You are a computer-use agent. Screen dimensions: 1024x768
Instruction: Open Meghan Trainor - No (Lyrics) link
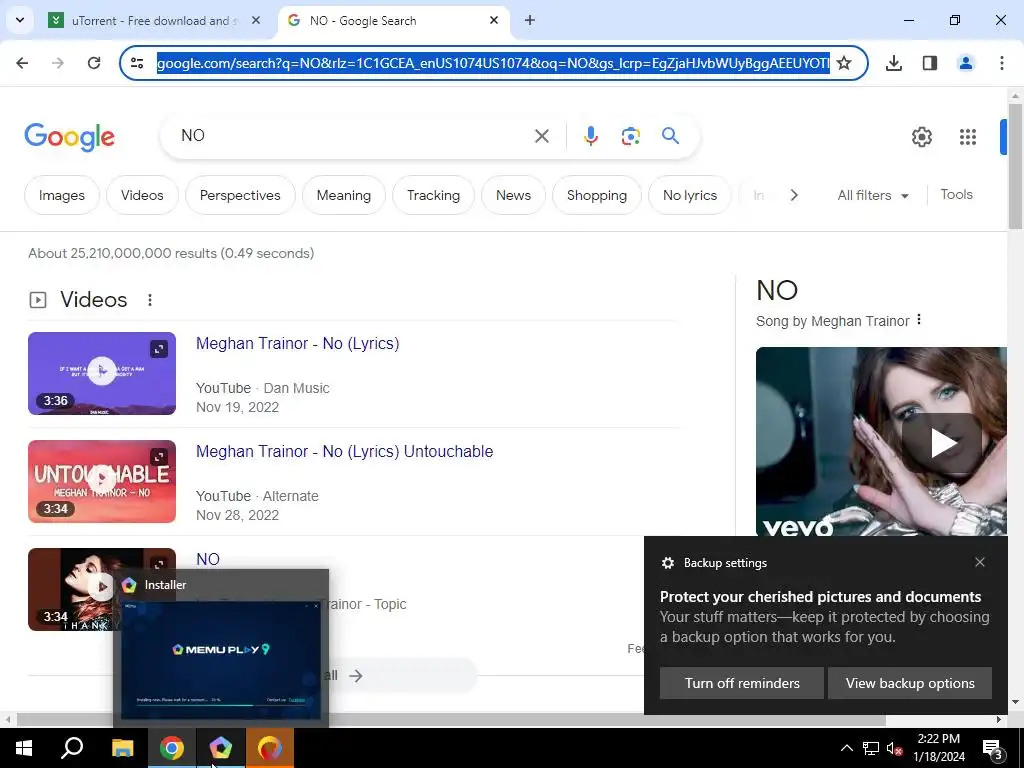297,344
